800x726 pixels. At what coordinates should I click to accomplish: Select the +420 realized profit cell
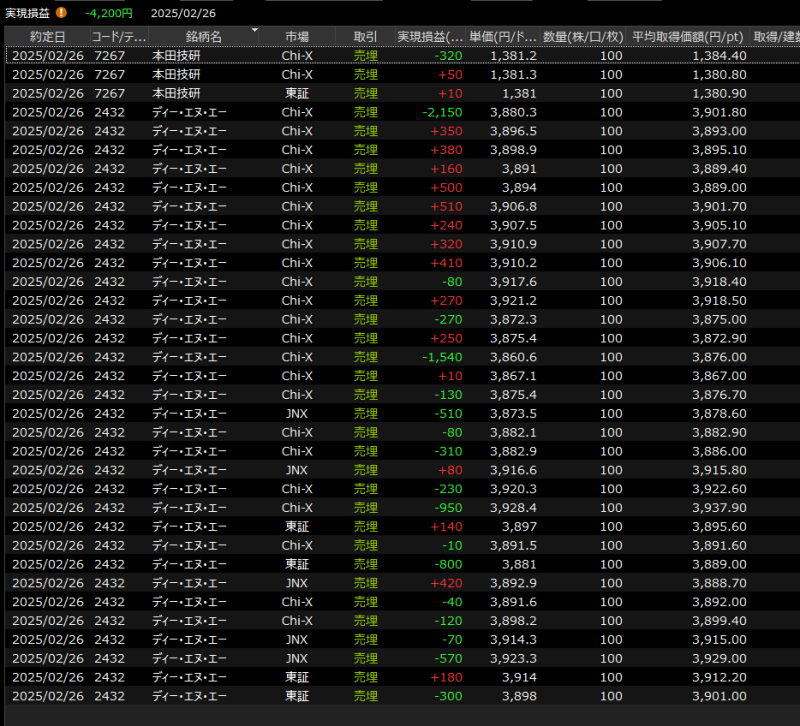coord(446,583)
